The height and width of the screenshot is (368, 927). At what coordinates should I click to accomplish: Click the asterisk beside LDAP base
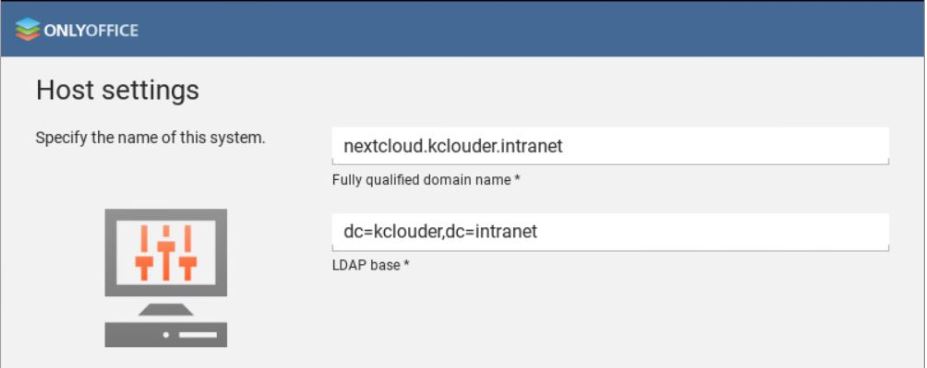407,264
